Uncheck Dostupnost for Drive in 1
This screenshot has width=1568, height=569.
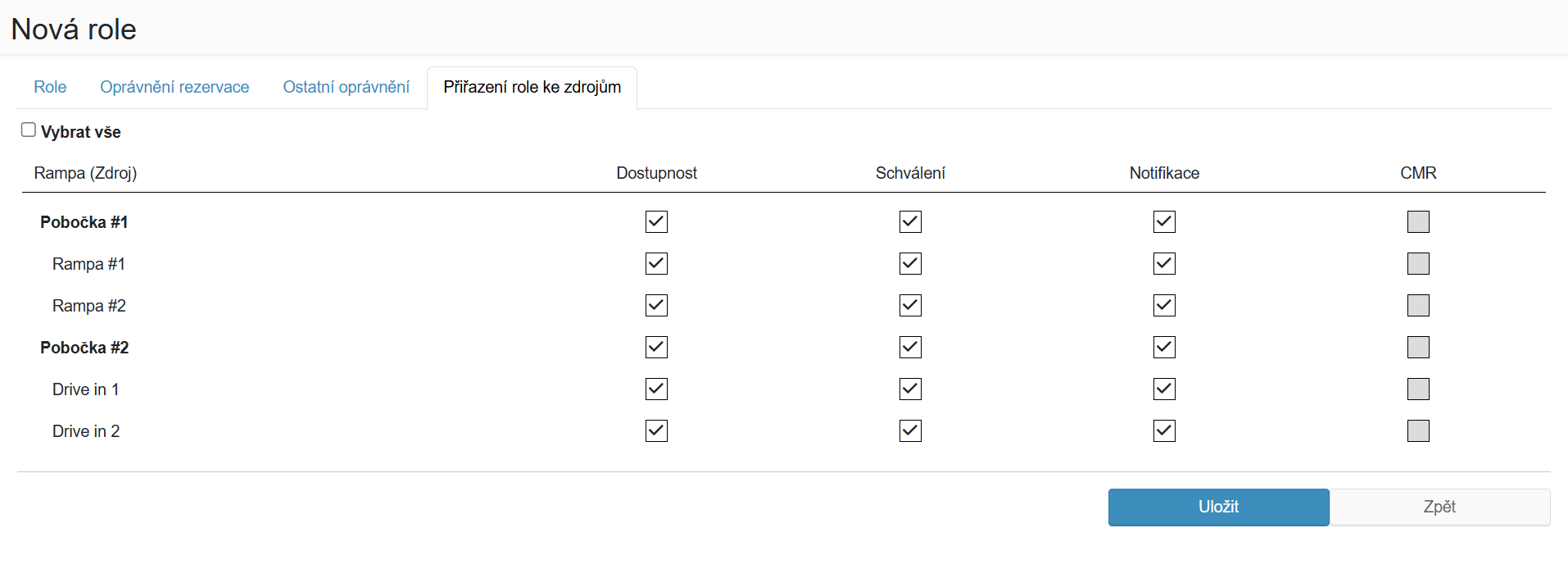tap(656, 389)
